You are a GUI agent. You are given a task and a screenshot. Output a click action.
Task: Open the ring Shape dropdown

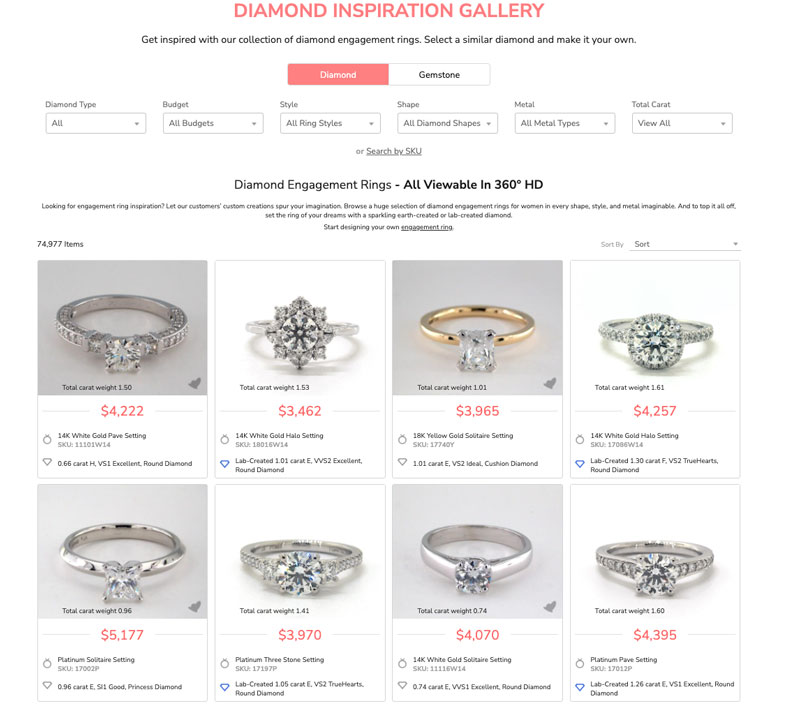pyautogui.click(x=447, y=123)
